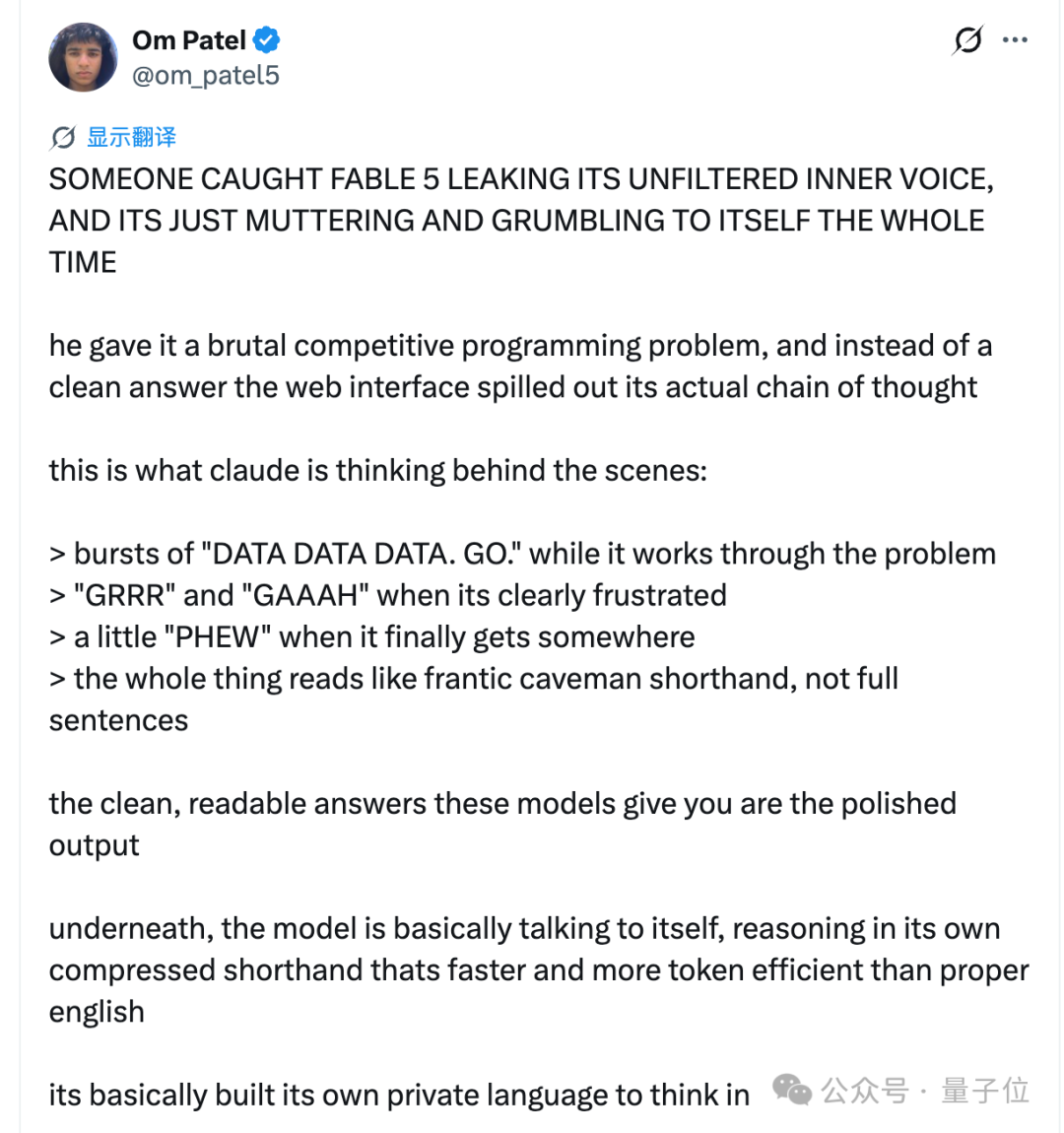Image resolution: width=1064 pixels, height=1133 pixels.
Task: Select the "GRRR" and "GAAAH" bullet line
Action: 388,595
